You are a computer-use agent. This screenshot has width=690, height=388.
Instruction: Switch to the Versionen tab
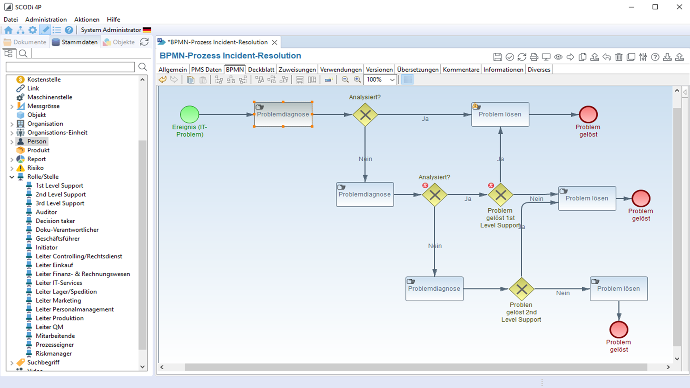click(379, 70)
